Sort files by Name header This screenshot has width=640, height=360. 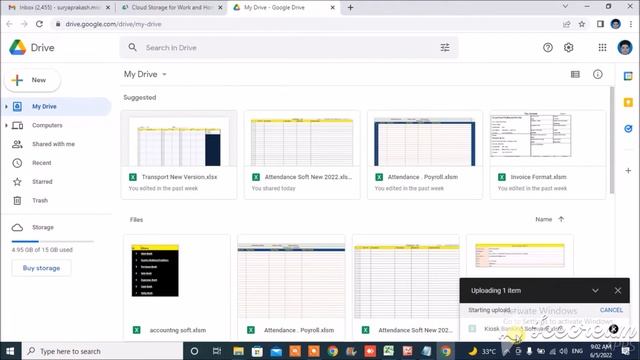click(543, 219)
